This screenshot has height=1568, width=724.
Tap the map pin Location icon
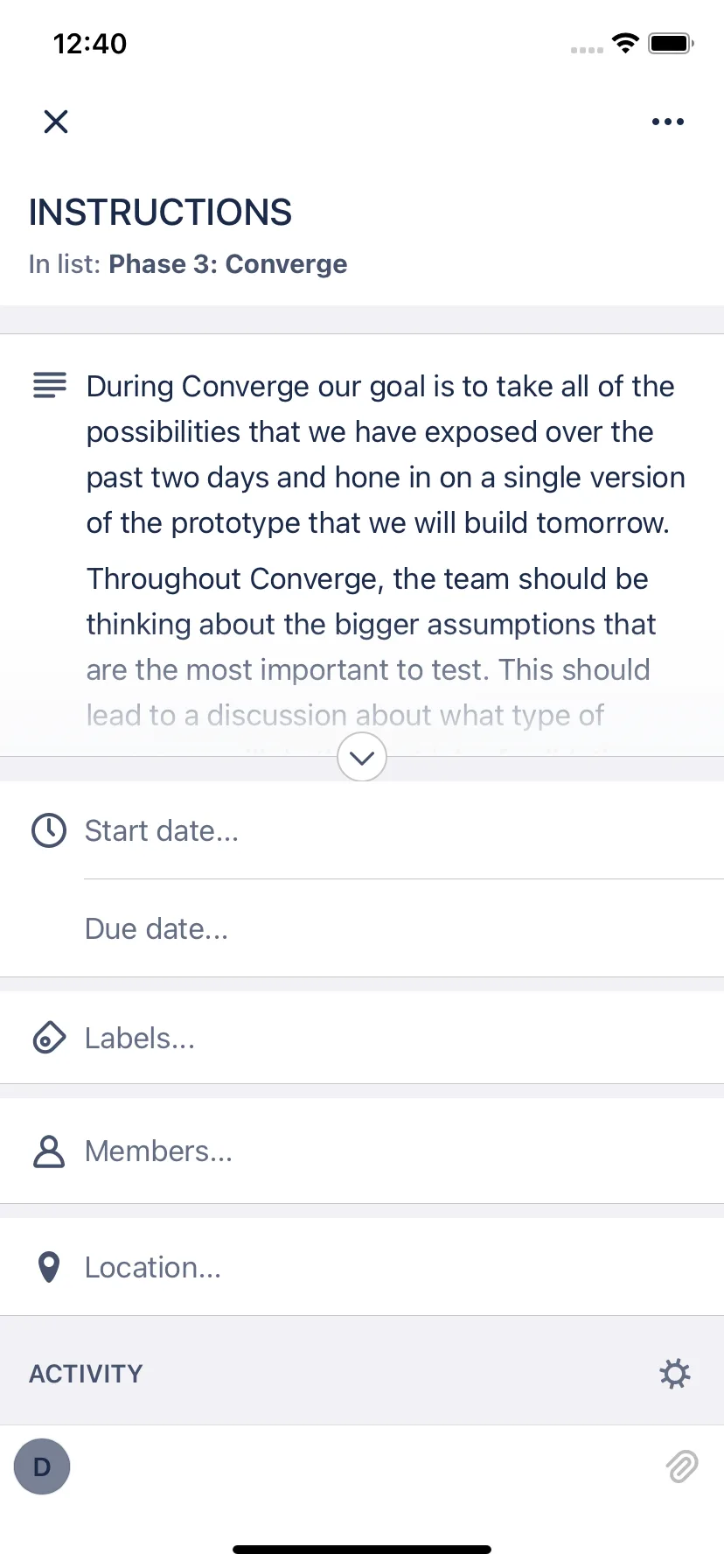50,1267
